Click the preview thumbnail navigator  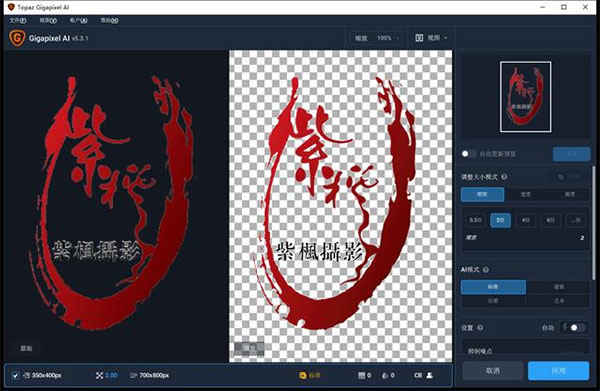[525, 97]
